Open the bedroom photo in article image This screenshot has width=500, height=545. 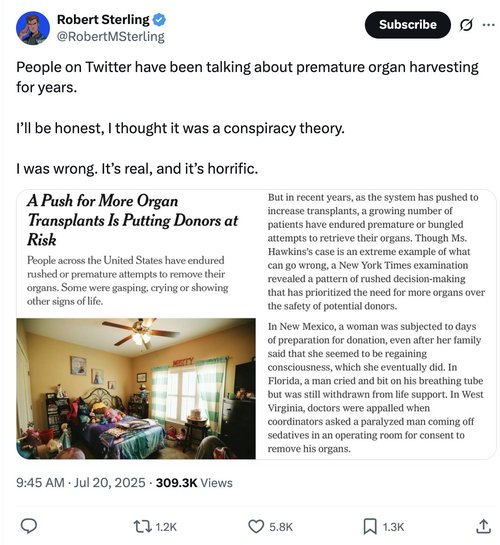(x=136, y=388)
